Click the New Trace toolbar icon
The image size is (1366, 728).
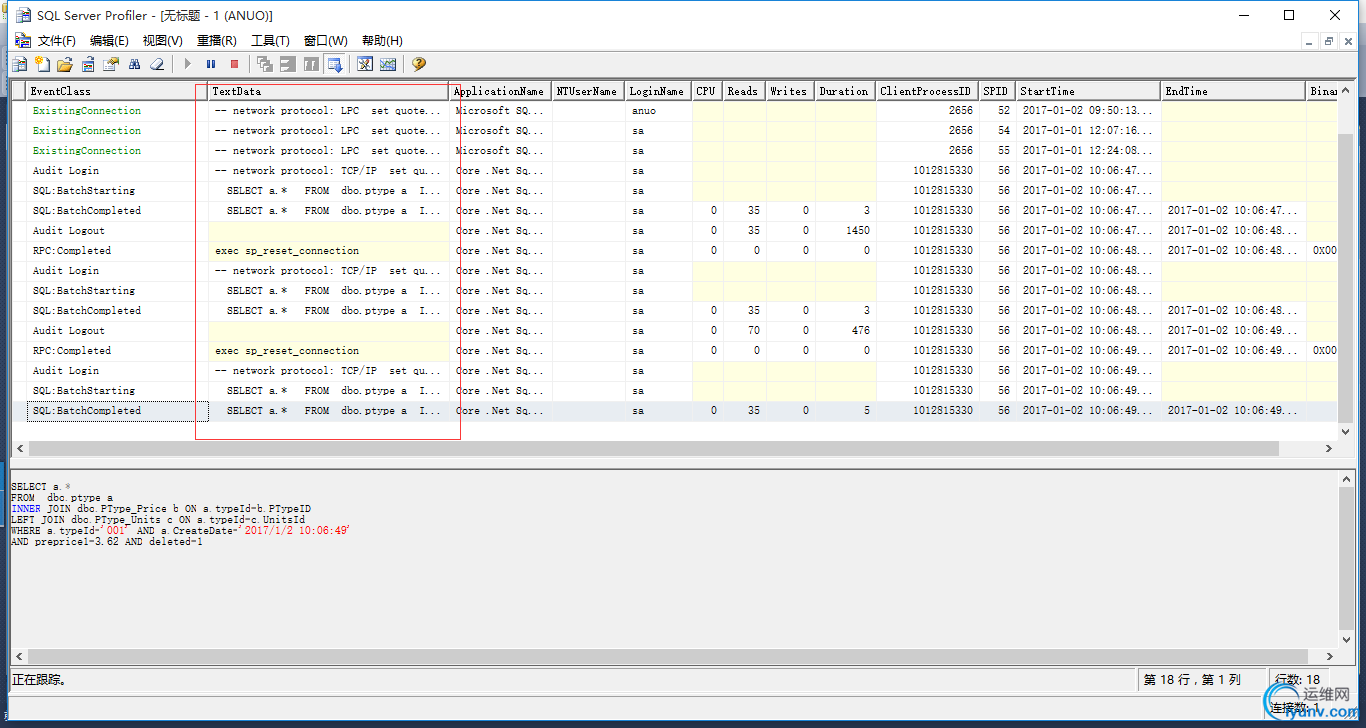19,64
